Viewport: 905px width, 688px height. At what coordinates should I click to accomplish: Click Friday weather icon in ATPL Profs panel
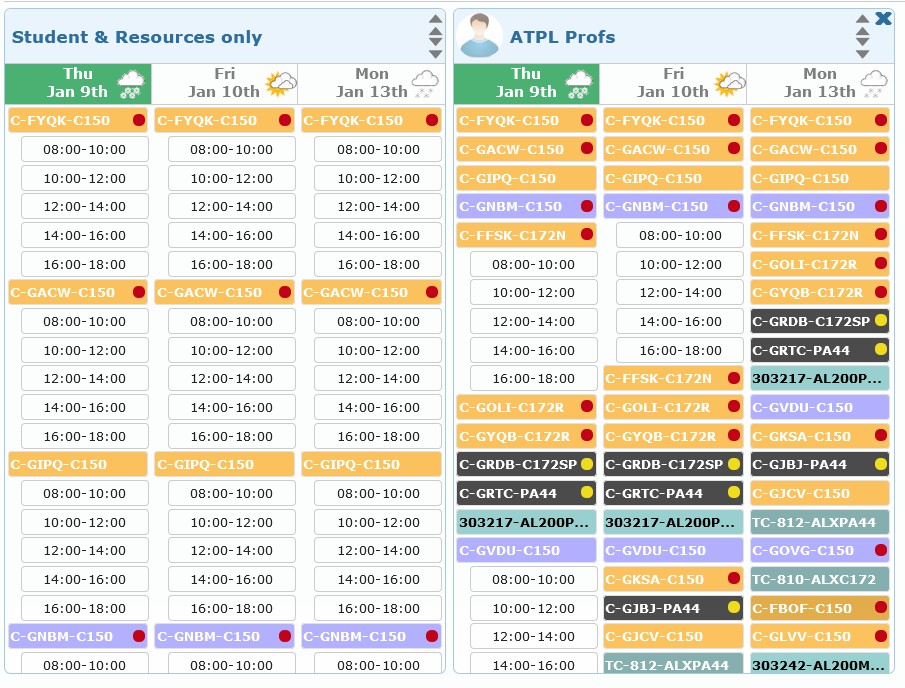(x=729, y=82)
